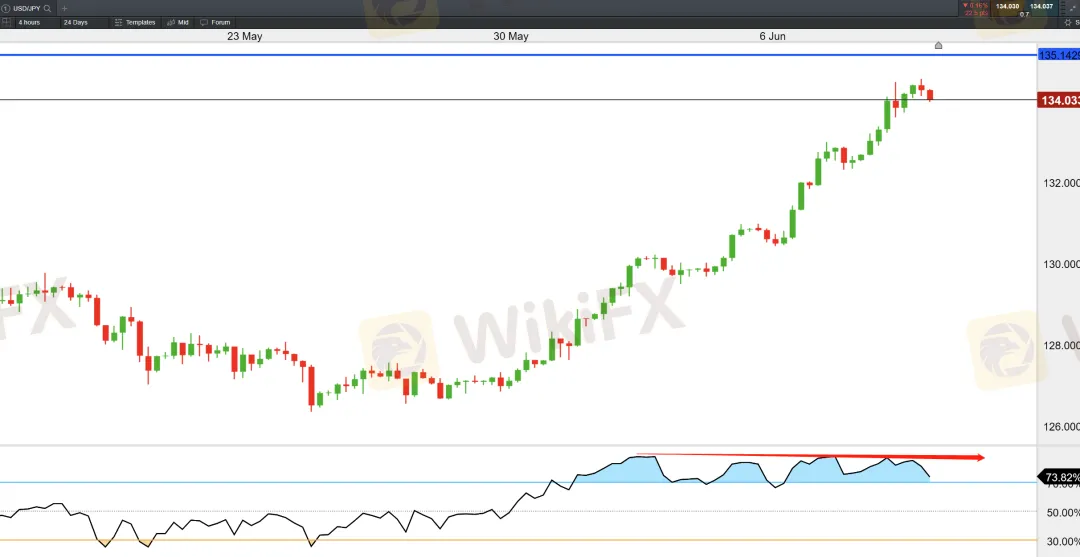Click the 50.00% RSI axis label
Viewport: 1080px width, 557px height.
coord(1063,513)
